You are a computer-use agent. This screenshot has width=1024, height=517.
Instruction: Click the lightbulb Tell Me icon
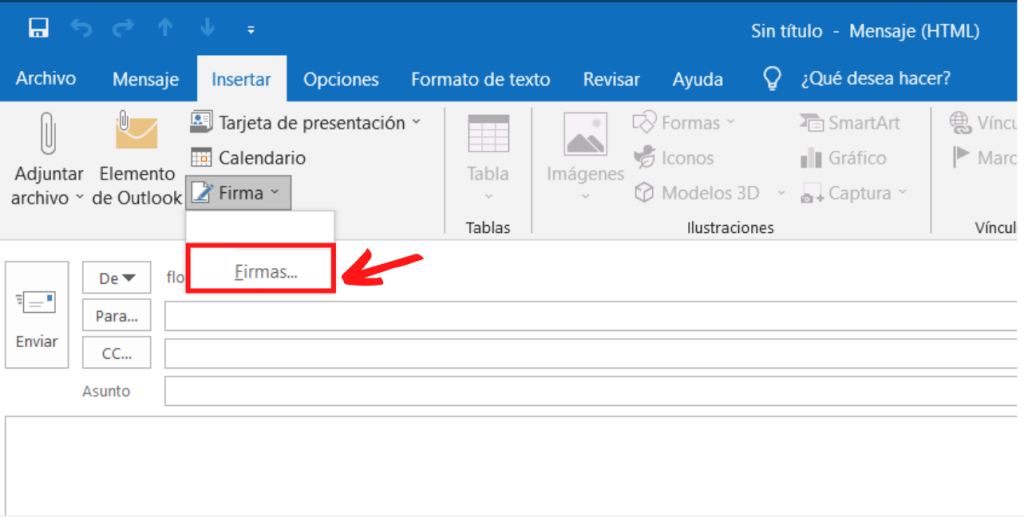click(772, 78)
